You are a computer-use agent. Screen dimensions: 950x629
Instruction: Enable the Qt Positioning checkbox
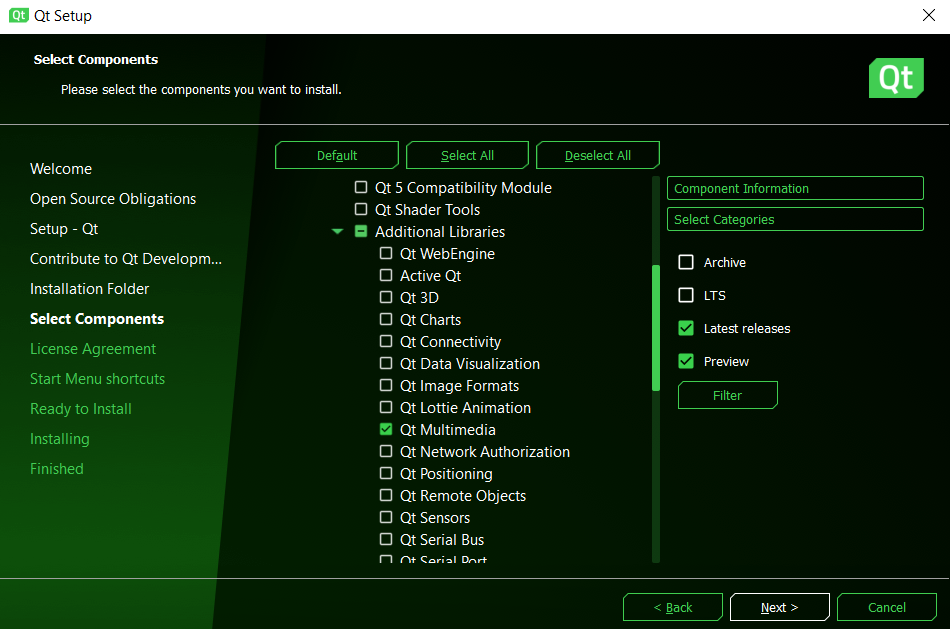(386, 473)
